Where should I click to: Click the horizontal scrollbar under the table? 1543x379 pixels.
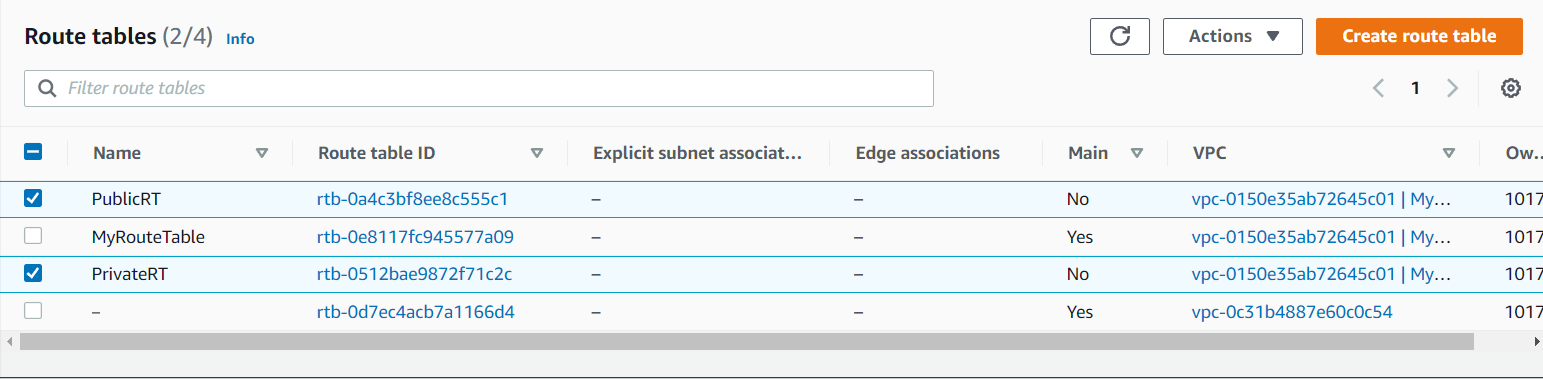pos(746,341)
